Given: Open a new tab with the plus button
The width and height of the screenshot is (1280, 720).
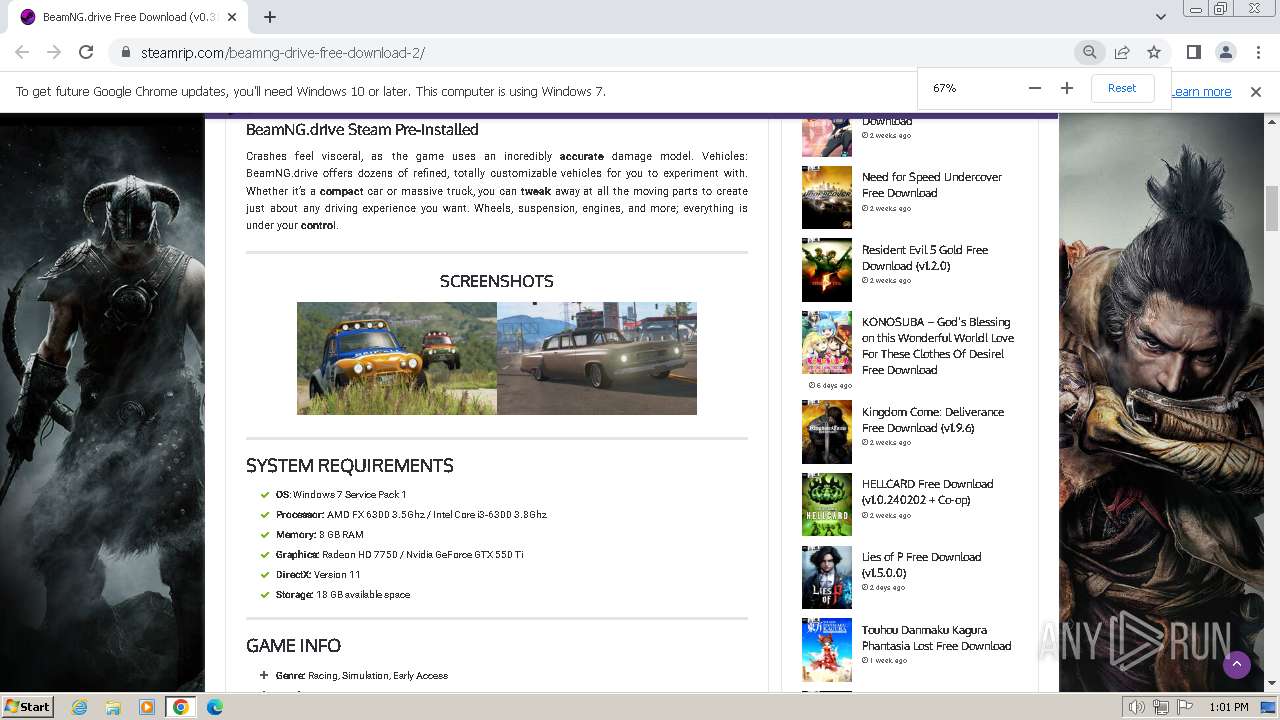Looking at the screenshot, I should coord(269,17).
